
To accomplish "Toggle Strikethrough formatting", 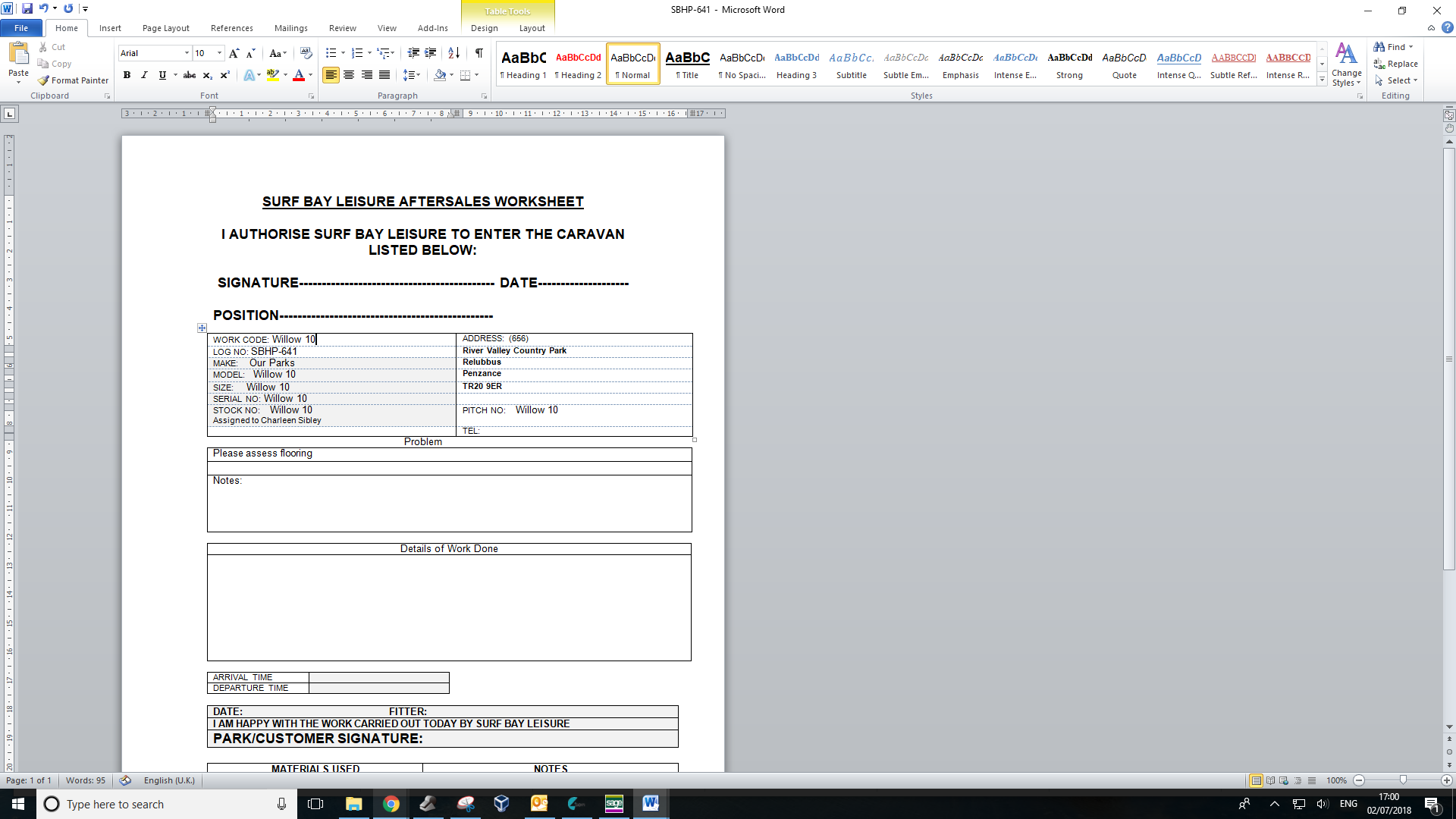I will click(190, 75).
